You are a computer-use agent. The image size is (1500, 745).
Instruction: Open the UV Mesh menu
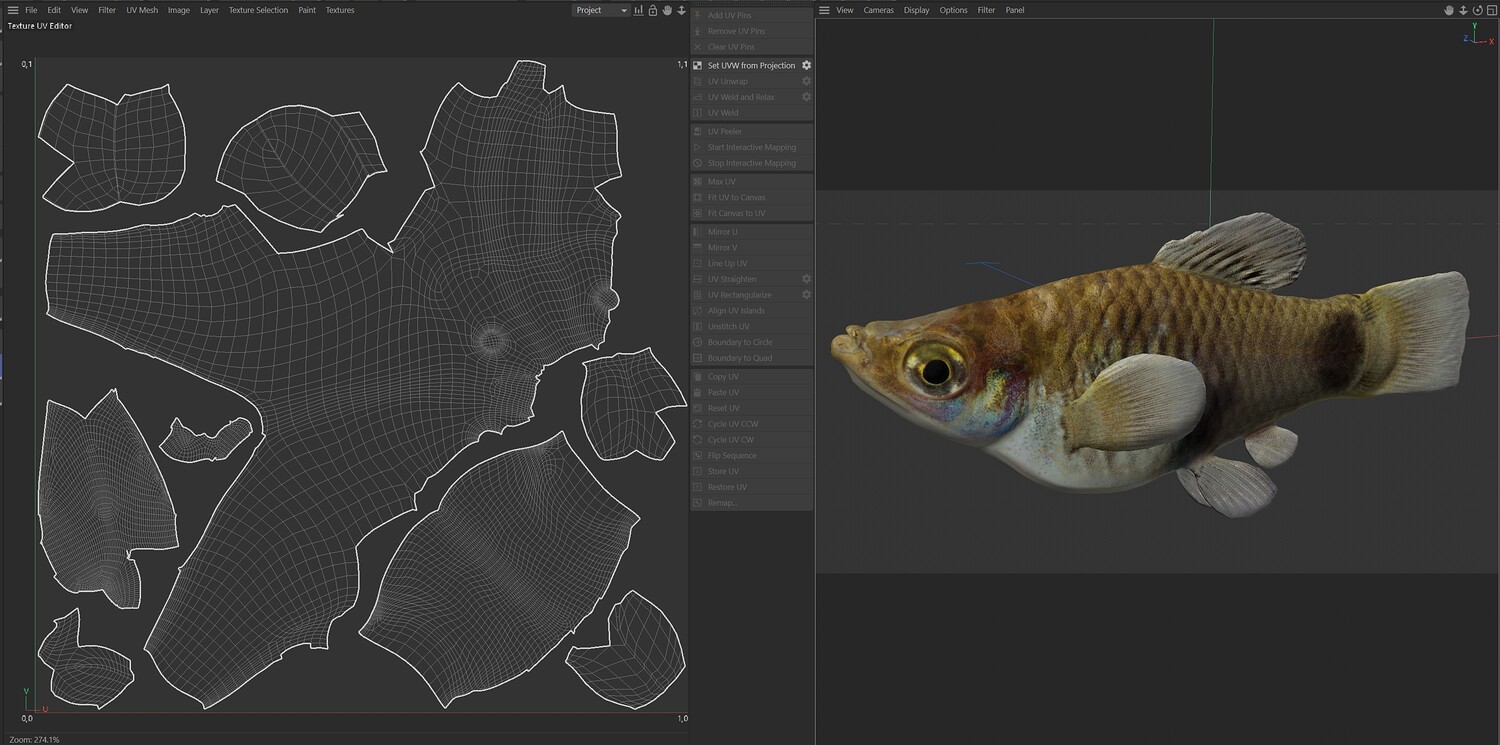tap(142, 10)
